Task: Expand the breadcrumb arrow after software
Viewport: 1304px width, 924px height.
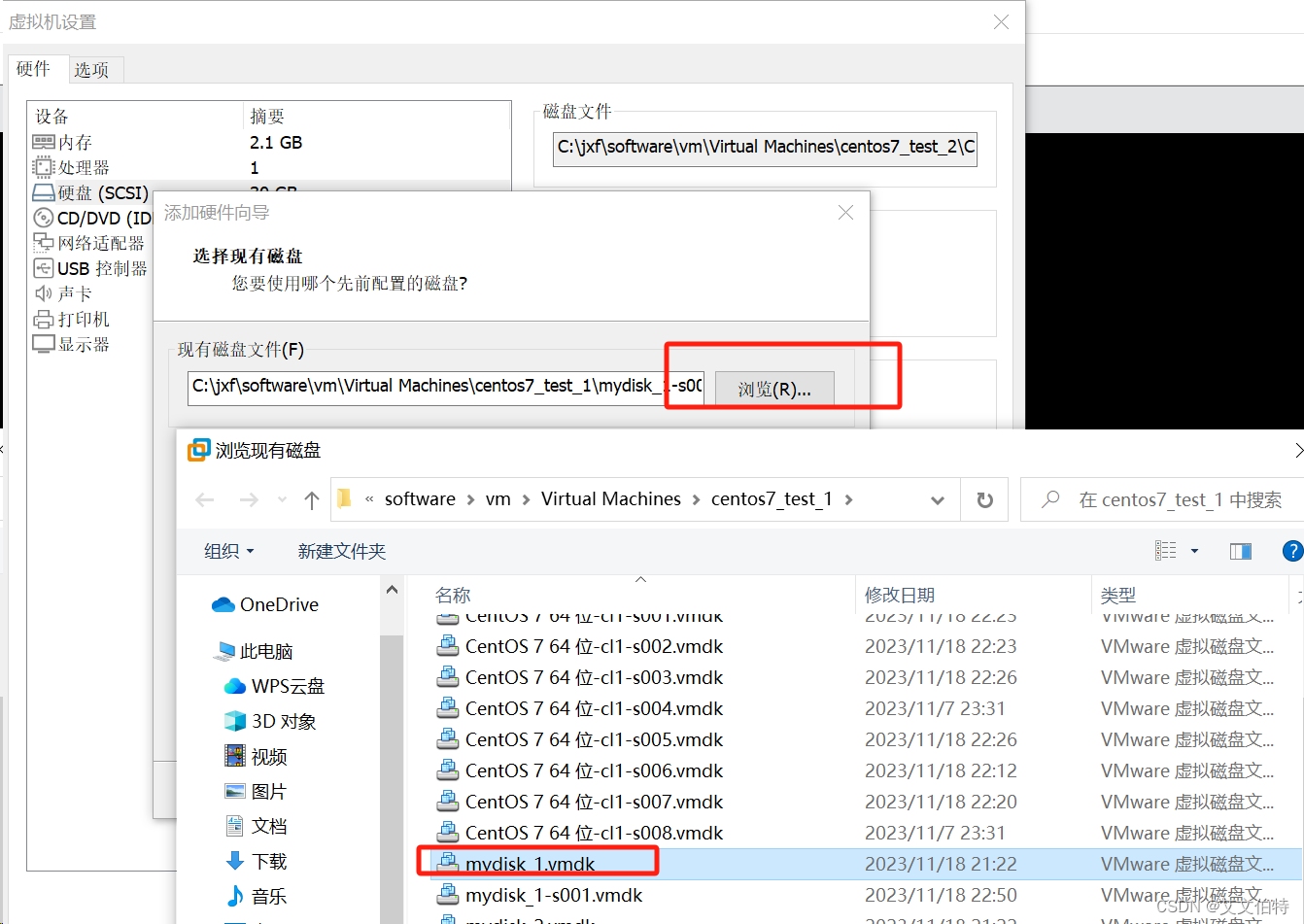Action: pos(470,499)
